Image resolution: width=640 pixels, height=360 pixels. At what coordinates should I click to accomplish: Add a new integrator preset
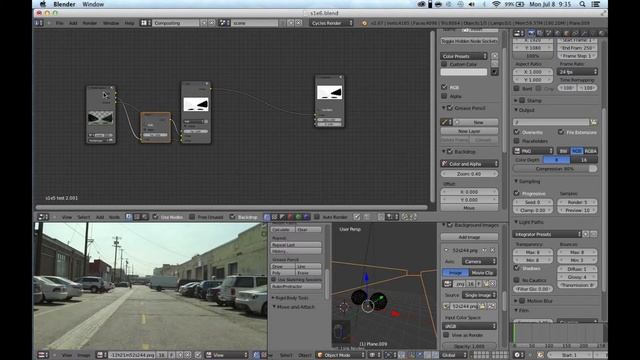586,234
